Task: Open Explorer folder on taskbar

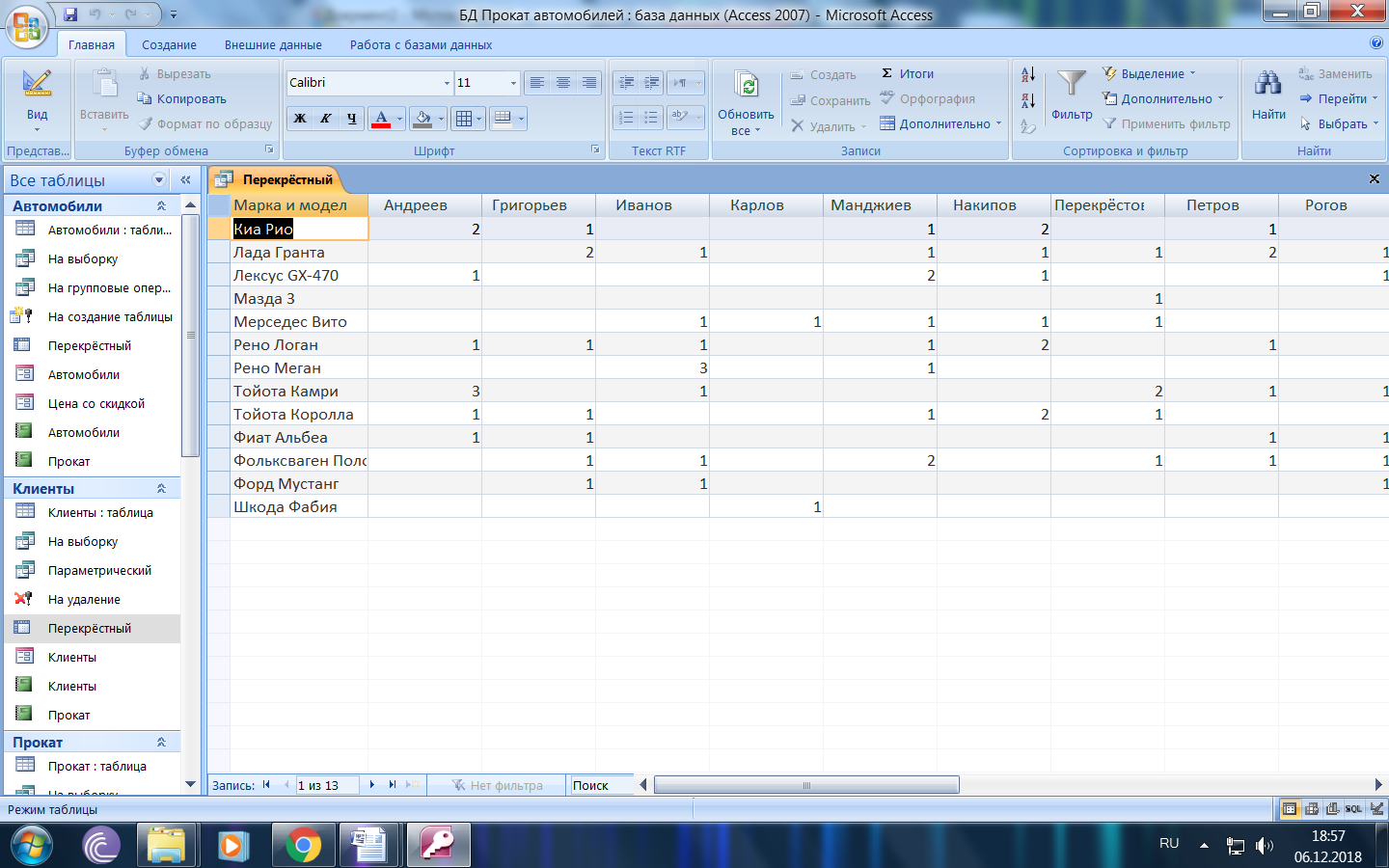Action: (167, 846)
